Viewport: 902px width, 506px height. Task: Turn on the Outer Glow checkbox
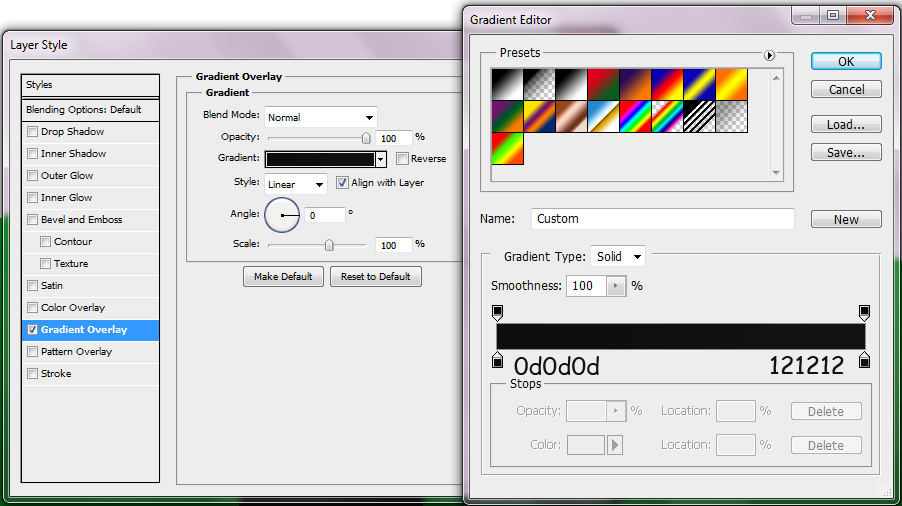[x=33, y=175]
